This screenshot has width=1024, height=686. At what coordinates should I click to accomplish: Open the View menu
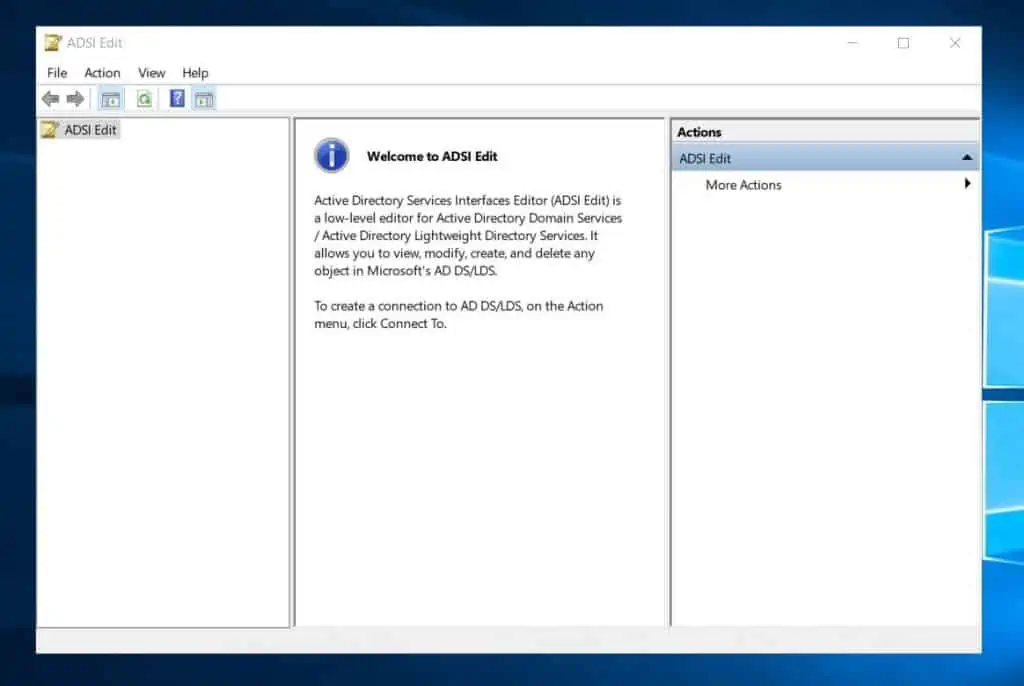click(152, 73)
